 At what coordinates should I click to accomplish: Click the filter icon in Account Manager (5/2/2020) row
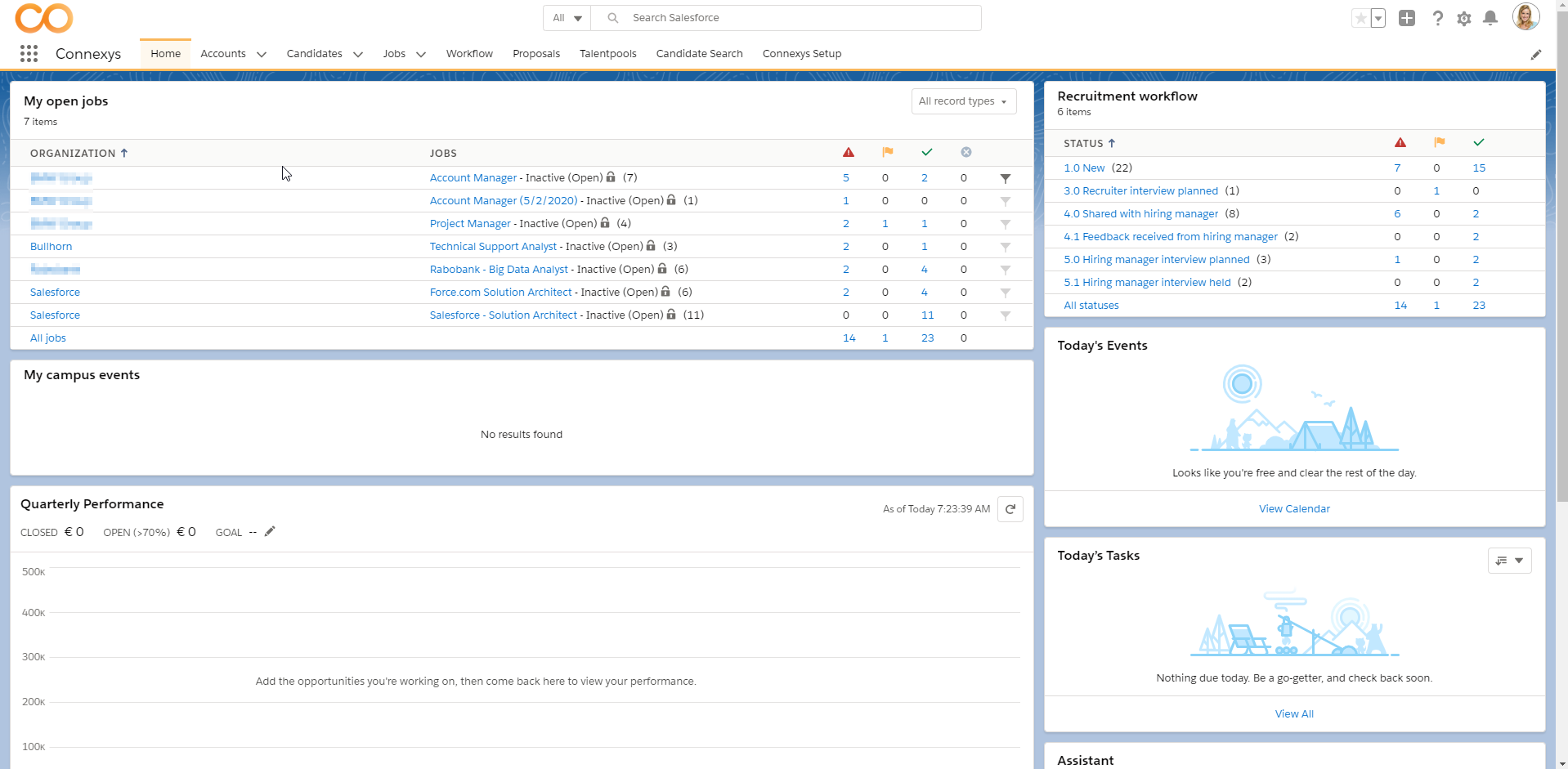1006,201
